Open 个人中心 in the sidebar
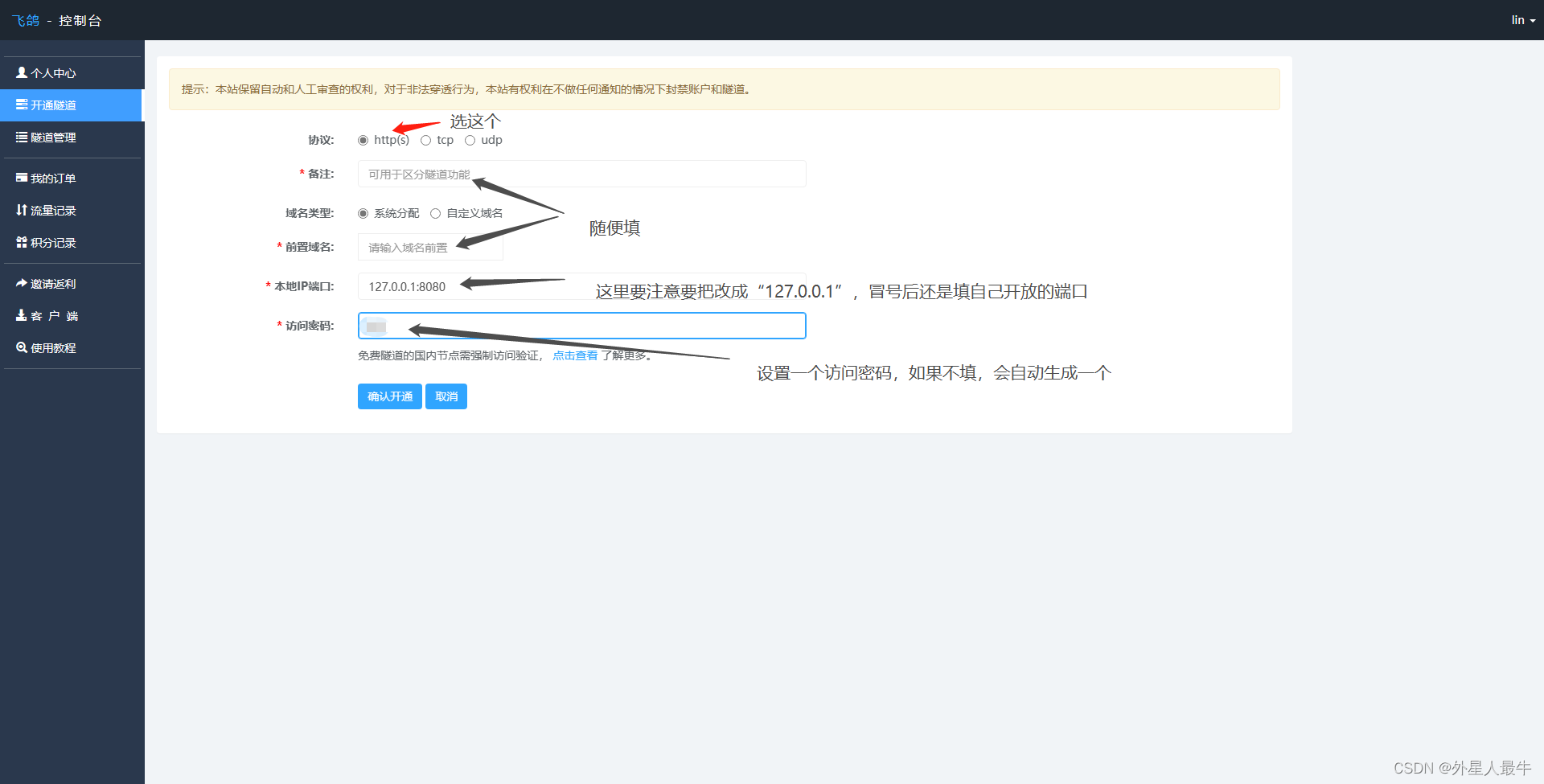Image resolution: width=1544 pixels, height=784 pixels. 72,73
